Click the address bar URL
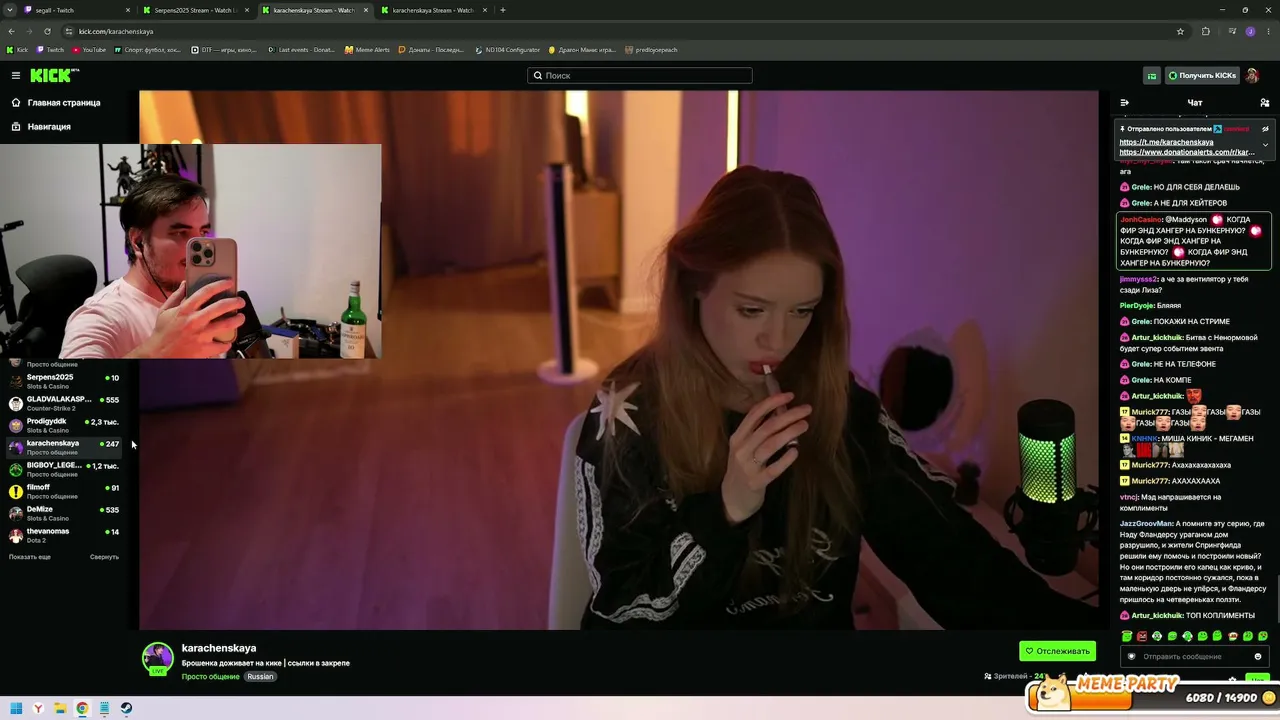The width and height of the screenshot is (1280, 720). tap(116, 31)
